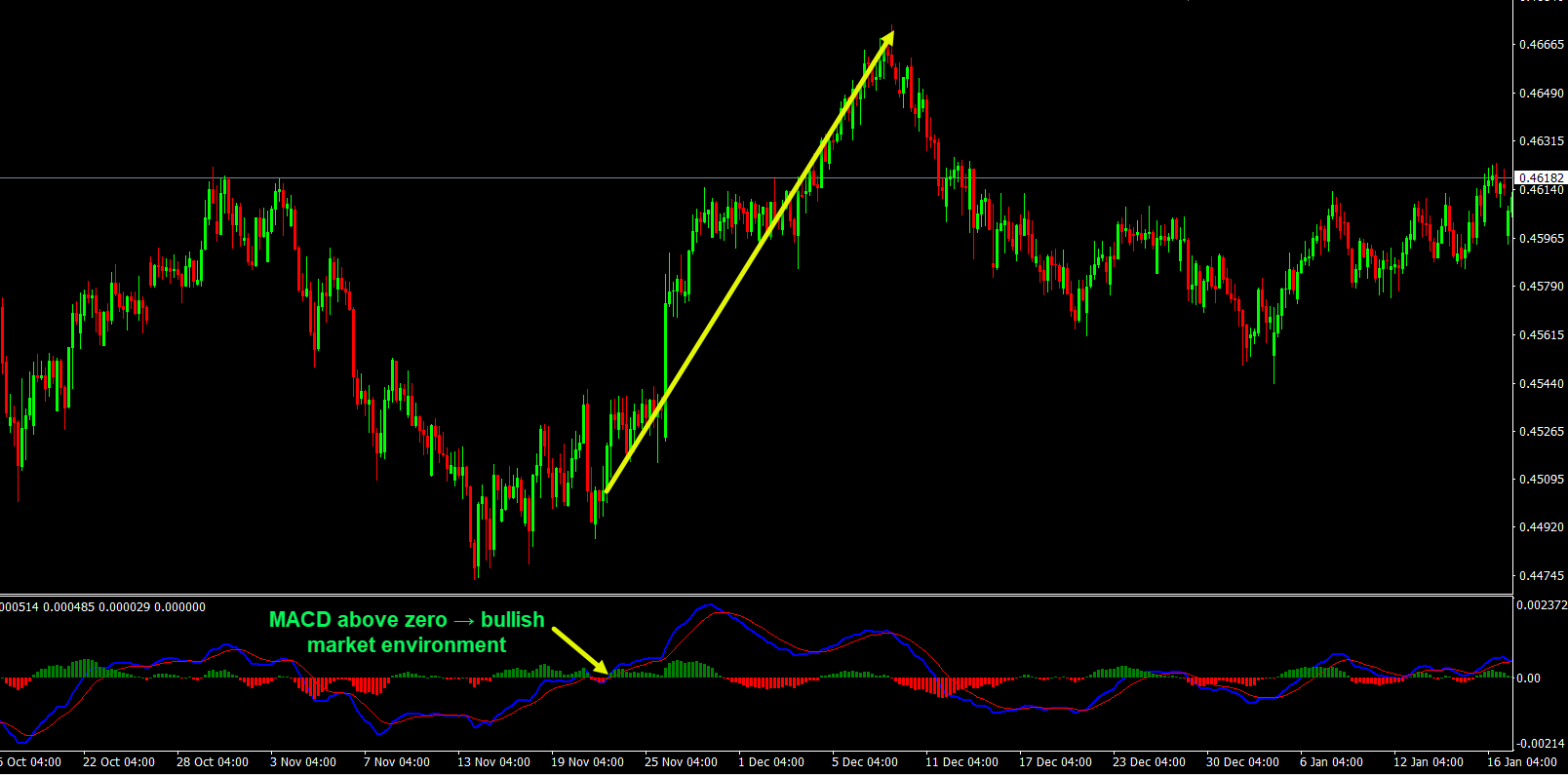Select the 0.45095 price axis label
Screen dimensions: 1568x775
(x=1541, y=480)
